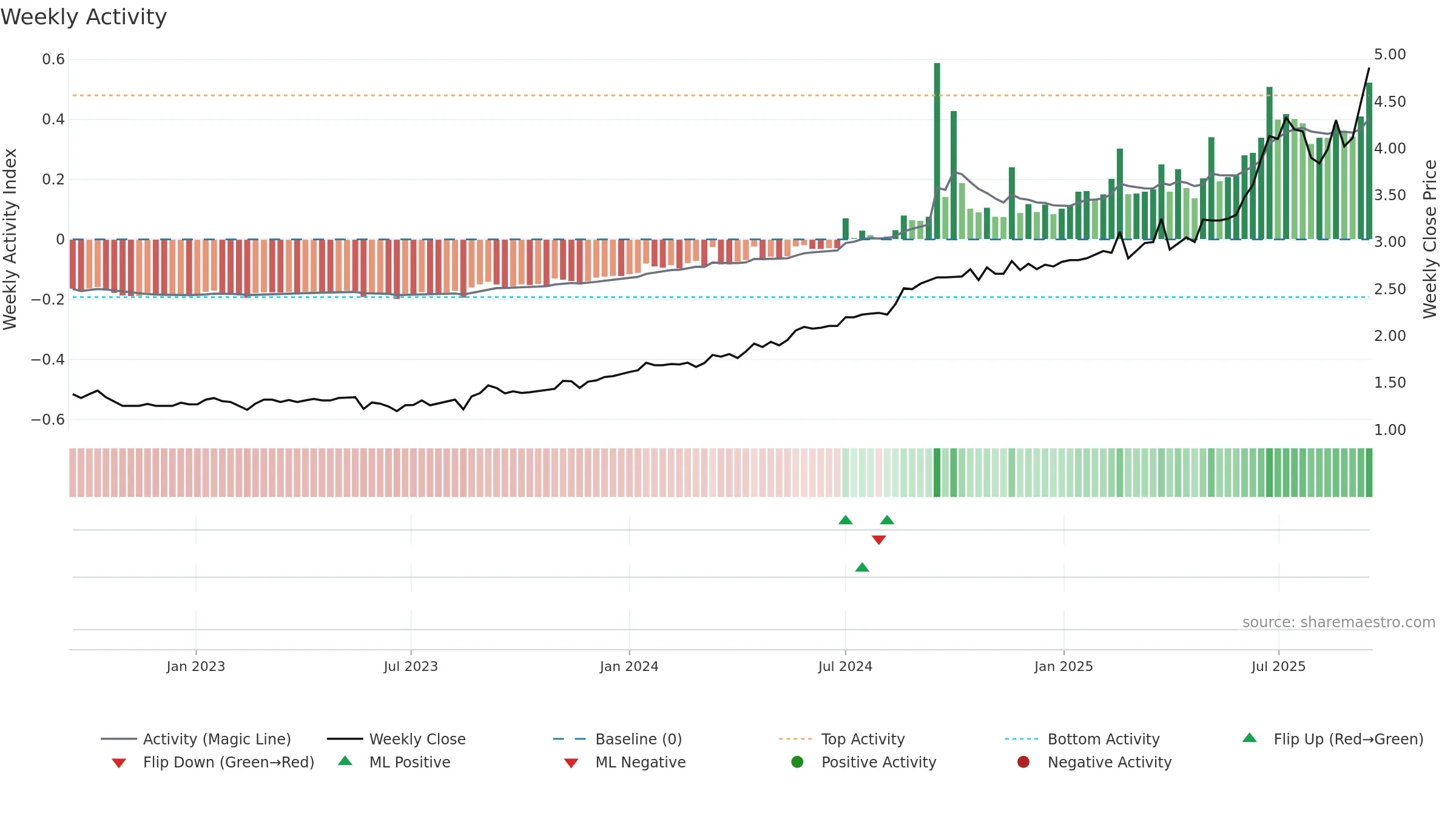
Task: Click the Jul 2025 x-axis label
Action: [1278, 666]
